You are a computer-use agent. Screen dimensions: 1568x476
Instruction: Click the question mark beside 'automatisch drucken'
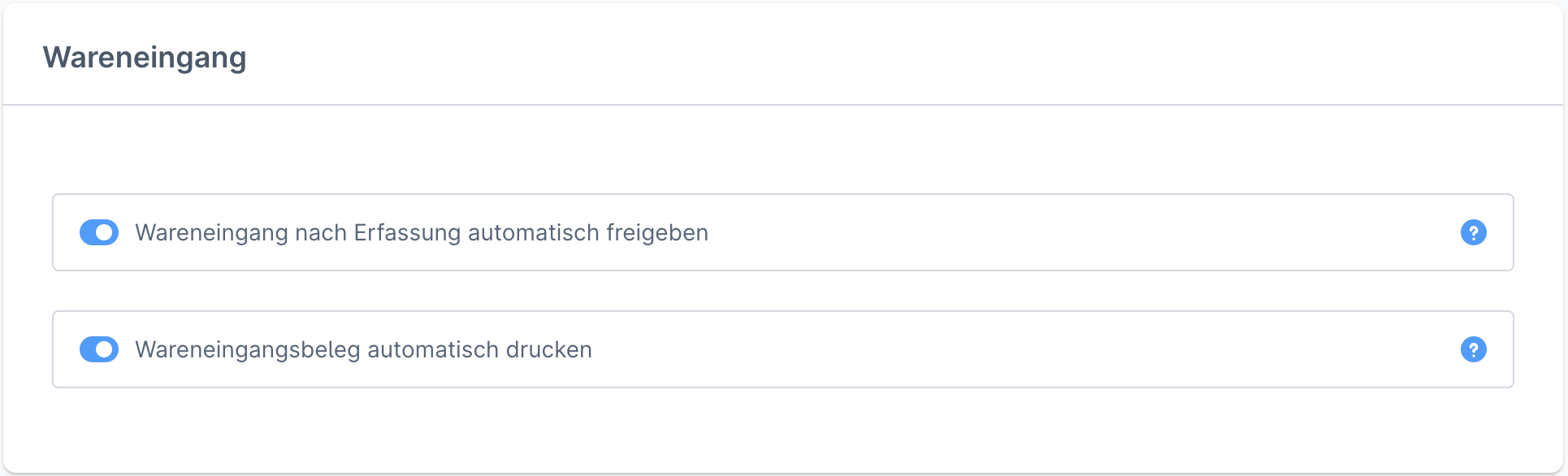point(1473,349)
